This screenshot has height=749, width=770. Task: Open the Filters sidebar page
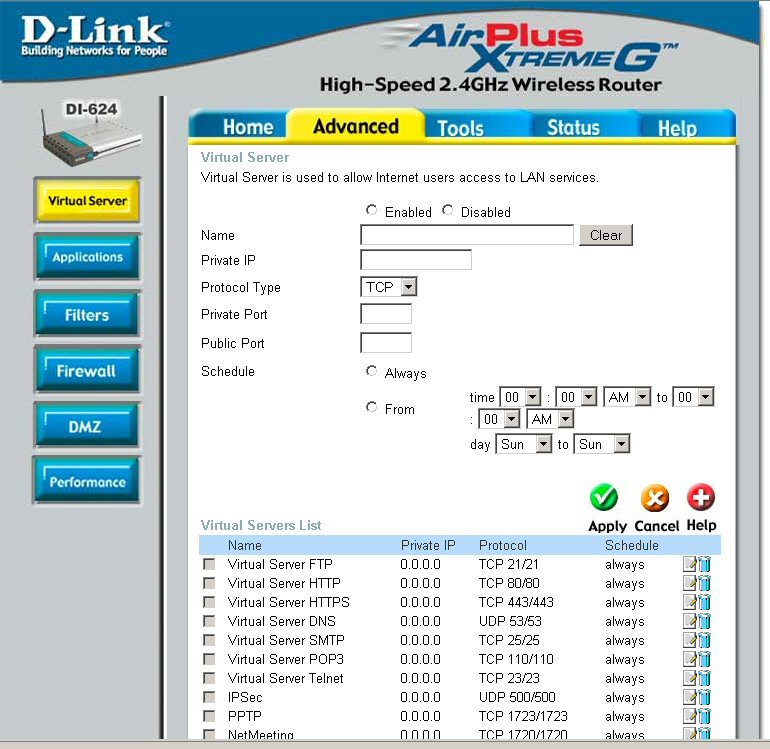(x=87, y=314)
